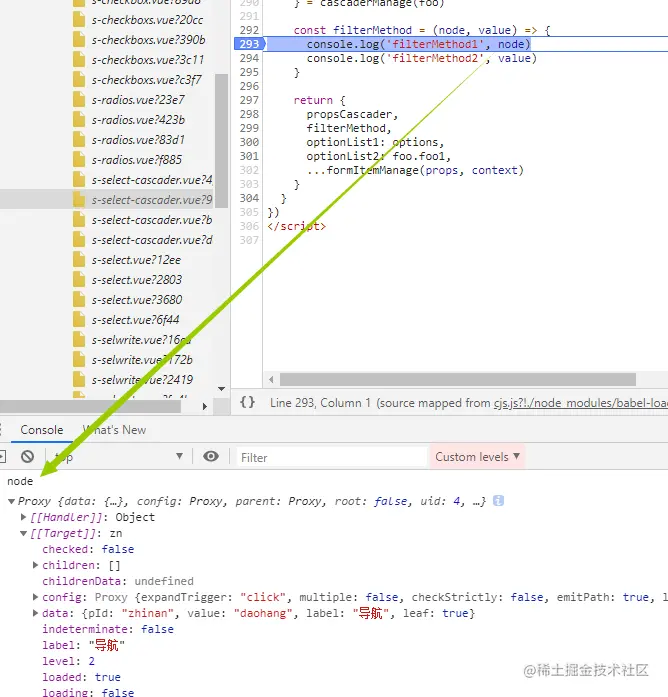Collapse the Proxy object root entry

pyautogui.click(x=12, y=501)
